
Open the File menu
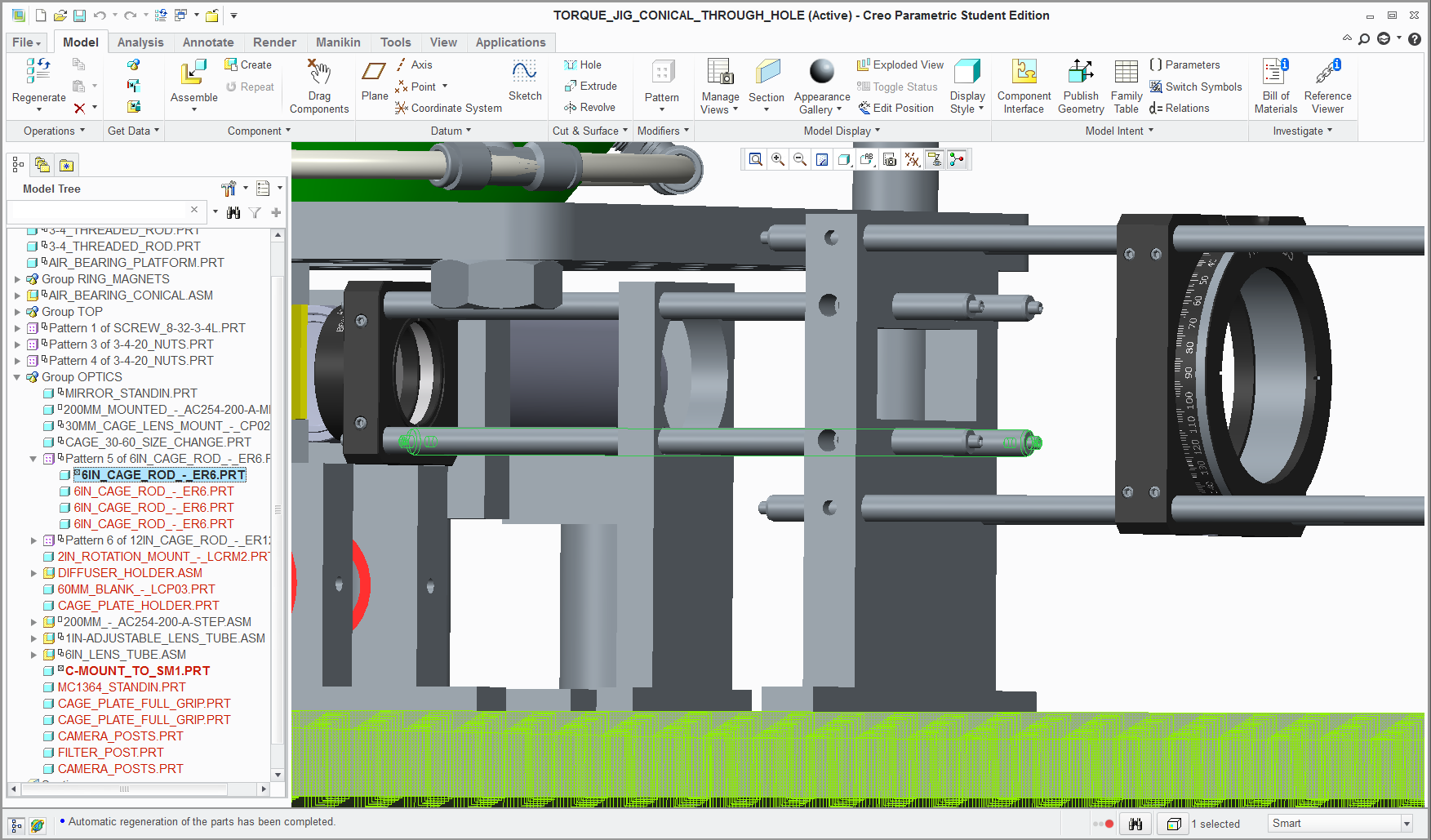[x=26, y=42]
